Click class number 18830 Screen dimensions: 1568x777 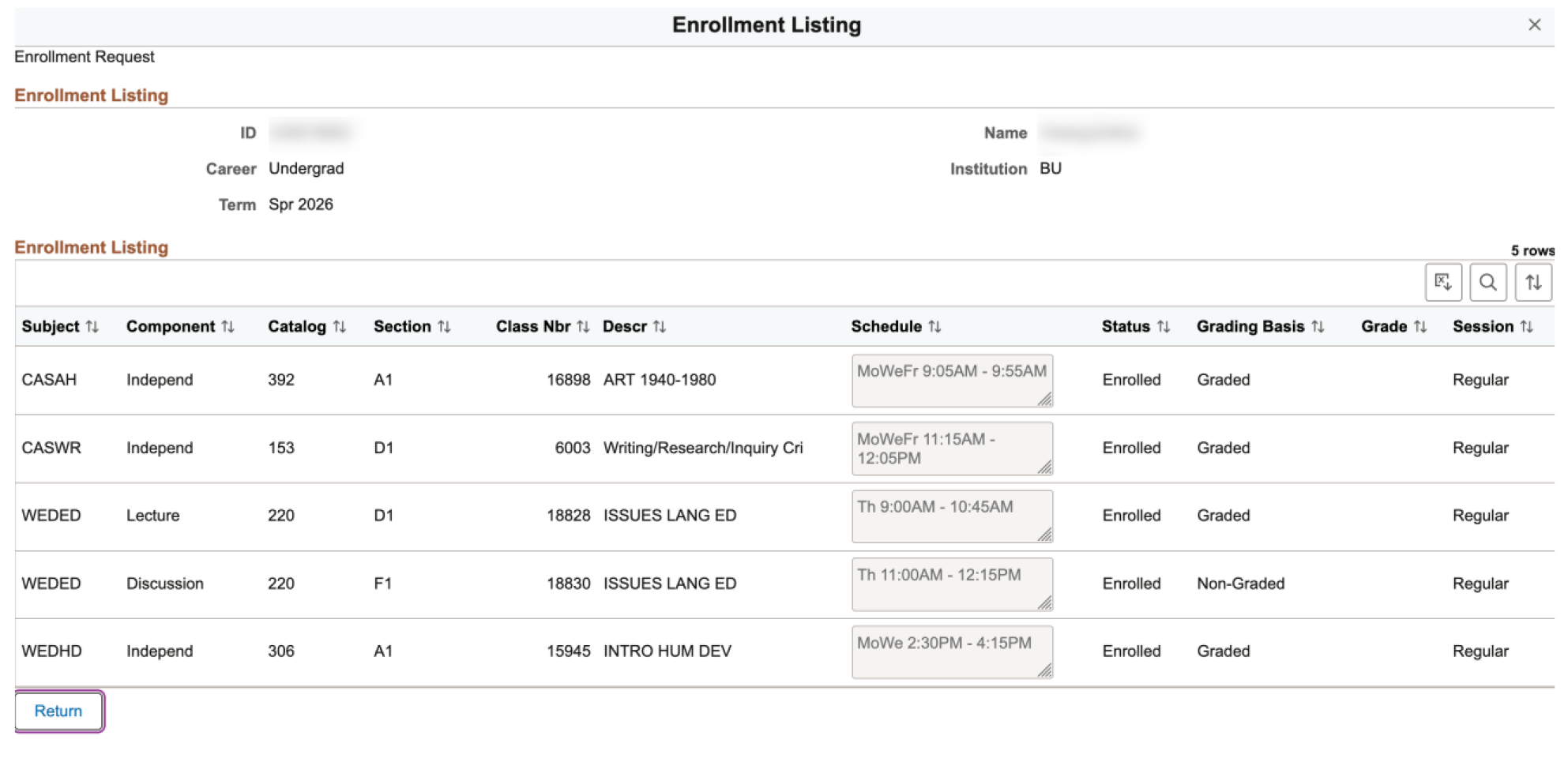(x=569, y=584)
